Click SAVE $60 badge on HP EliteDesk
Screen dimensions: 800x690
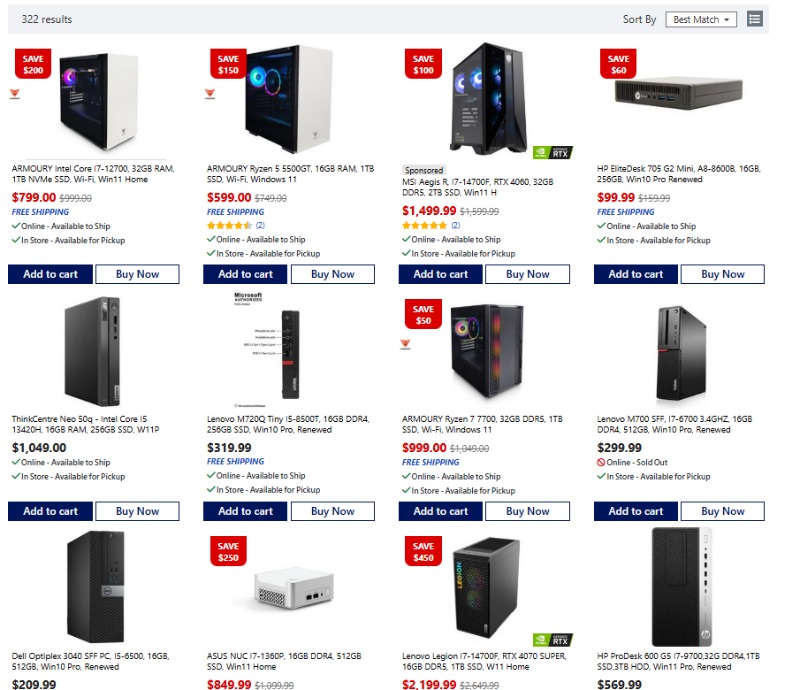point(618,64)
